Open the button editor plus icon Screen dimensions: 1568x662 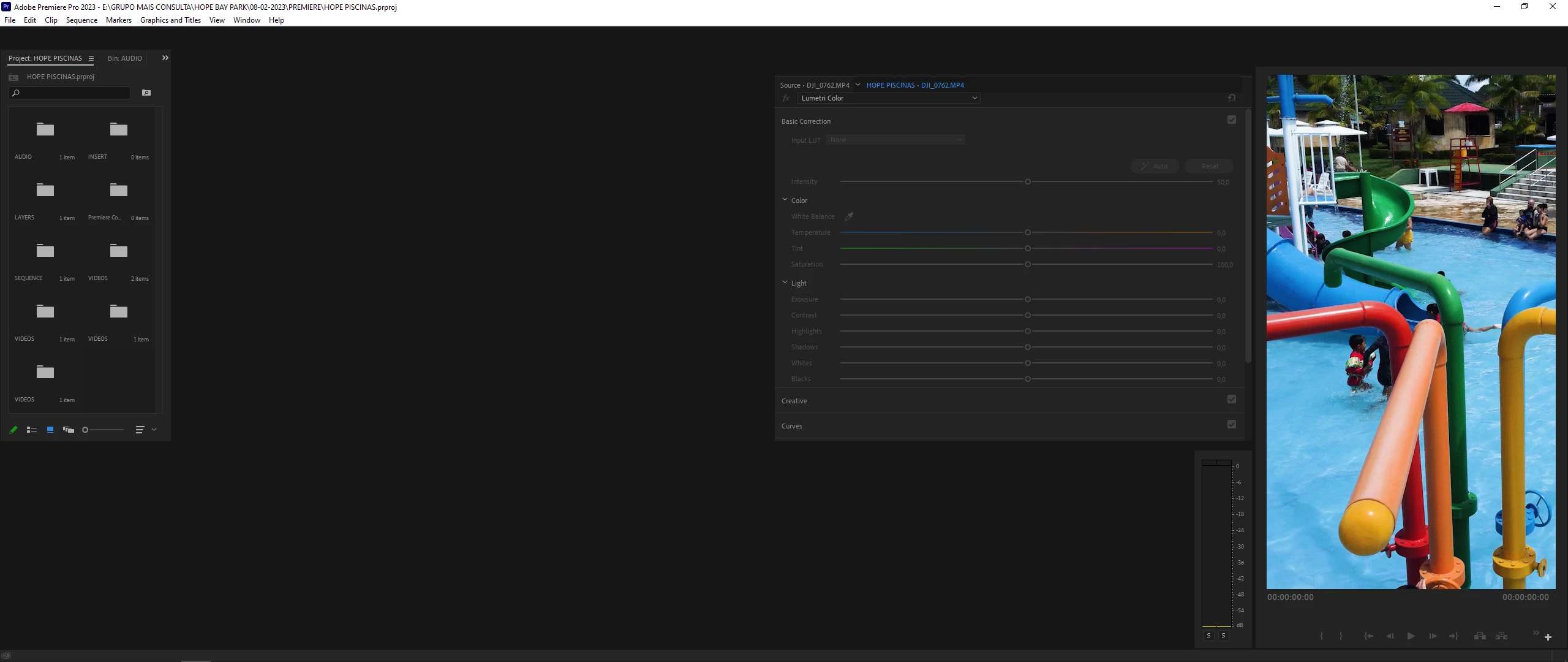click(x=1548, y=637)
